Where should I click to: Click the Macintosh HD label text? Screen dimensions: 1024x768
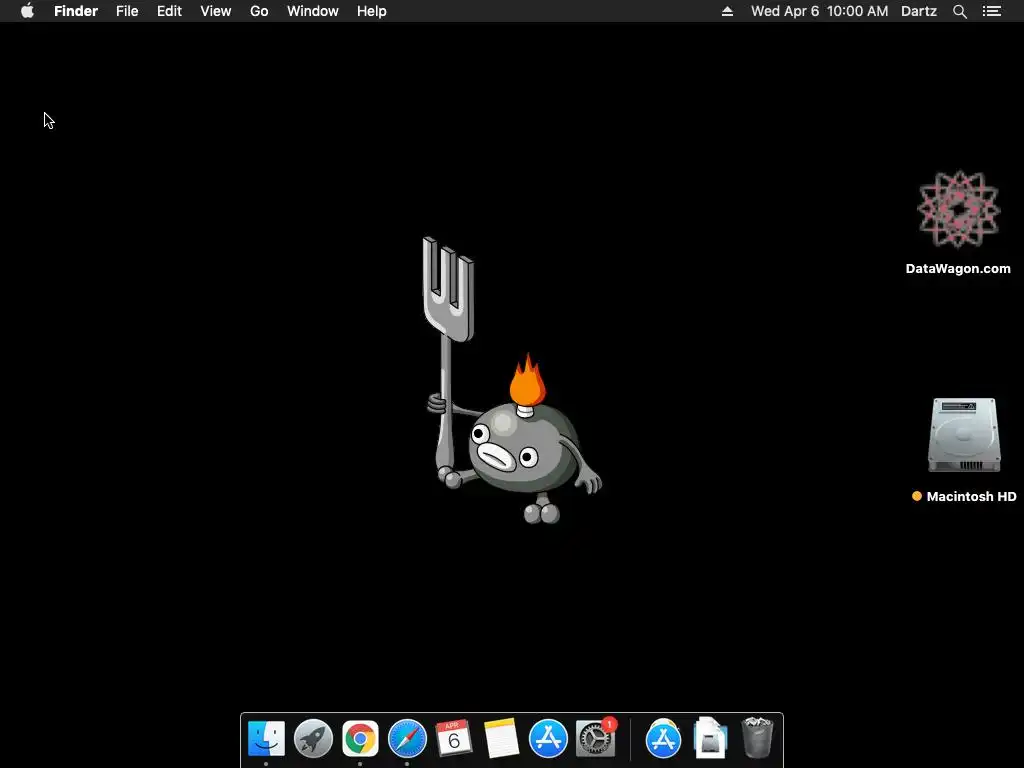coord(971,496)
